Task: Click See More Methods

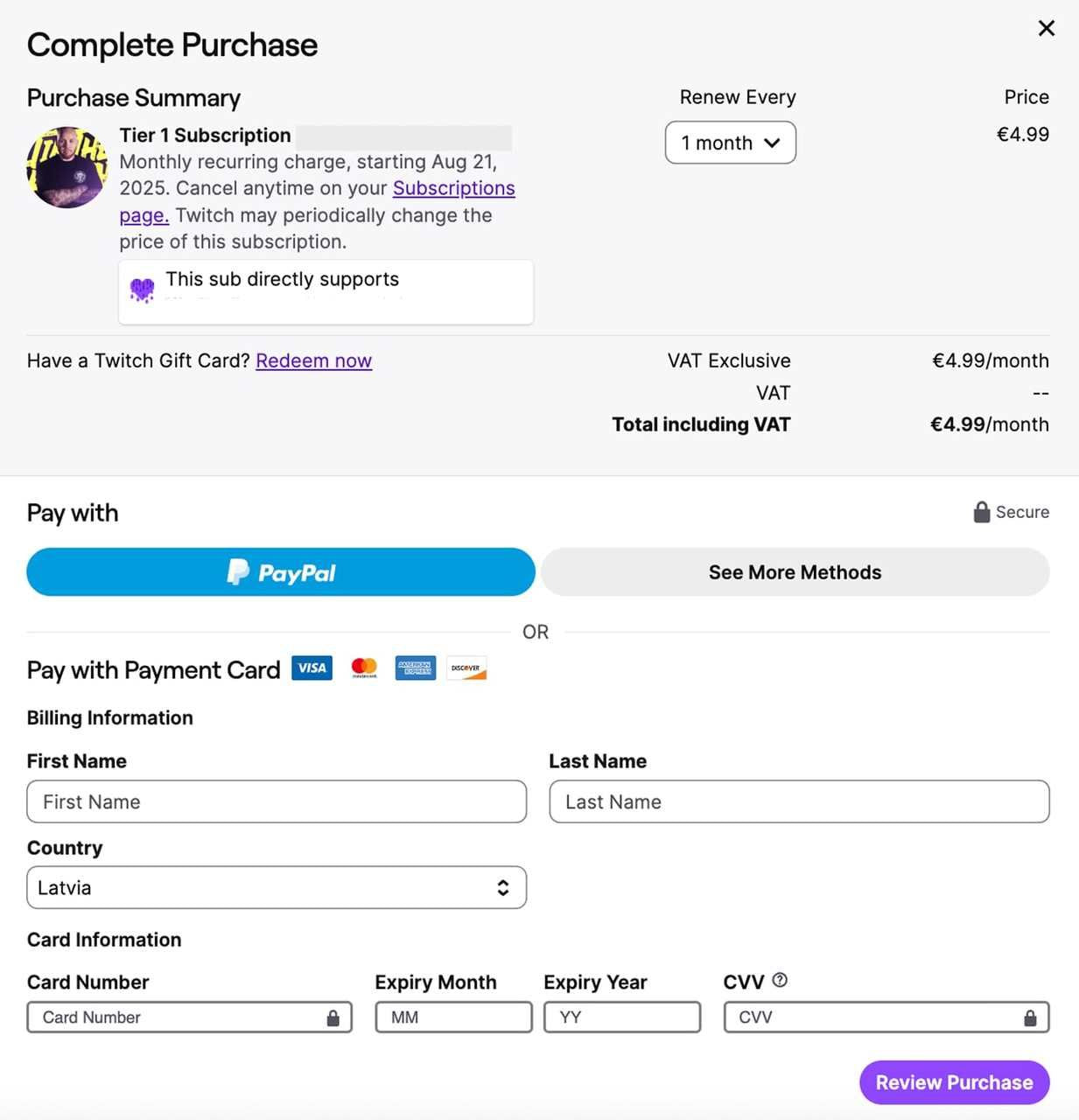Action: click(x=794, y=571)
